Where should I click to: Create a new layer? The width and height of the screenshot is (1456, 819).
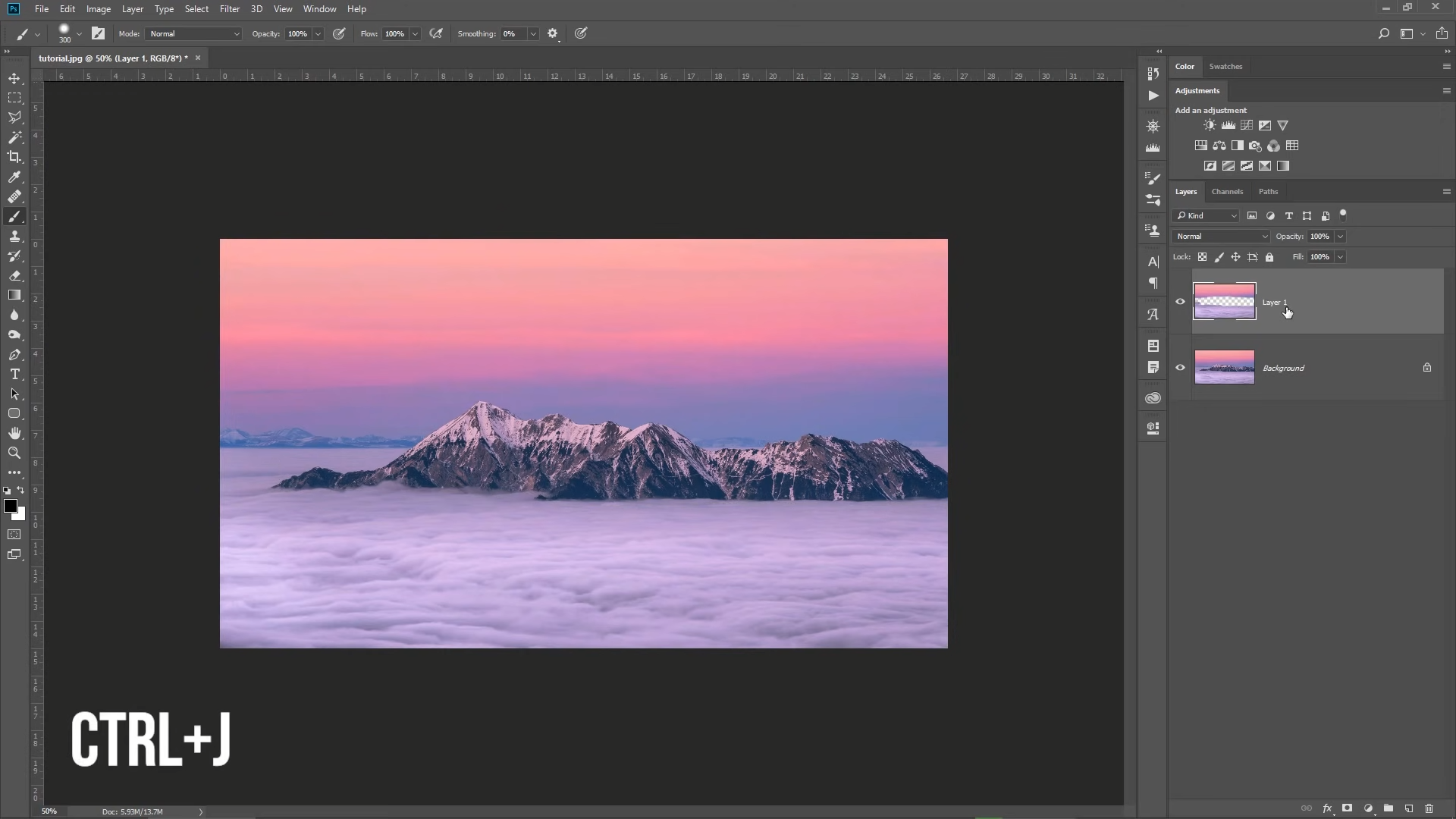coord(1407,808)
